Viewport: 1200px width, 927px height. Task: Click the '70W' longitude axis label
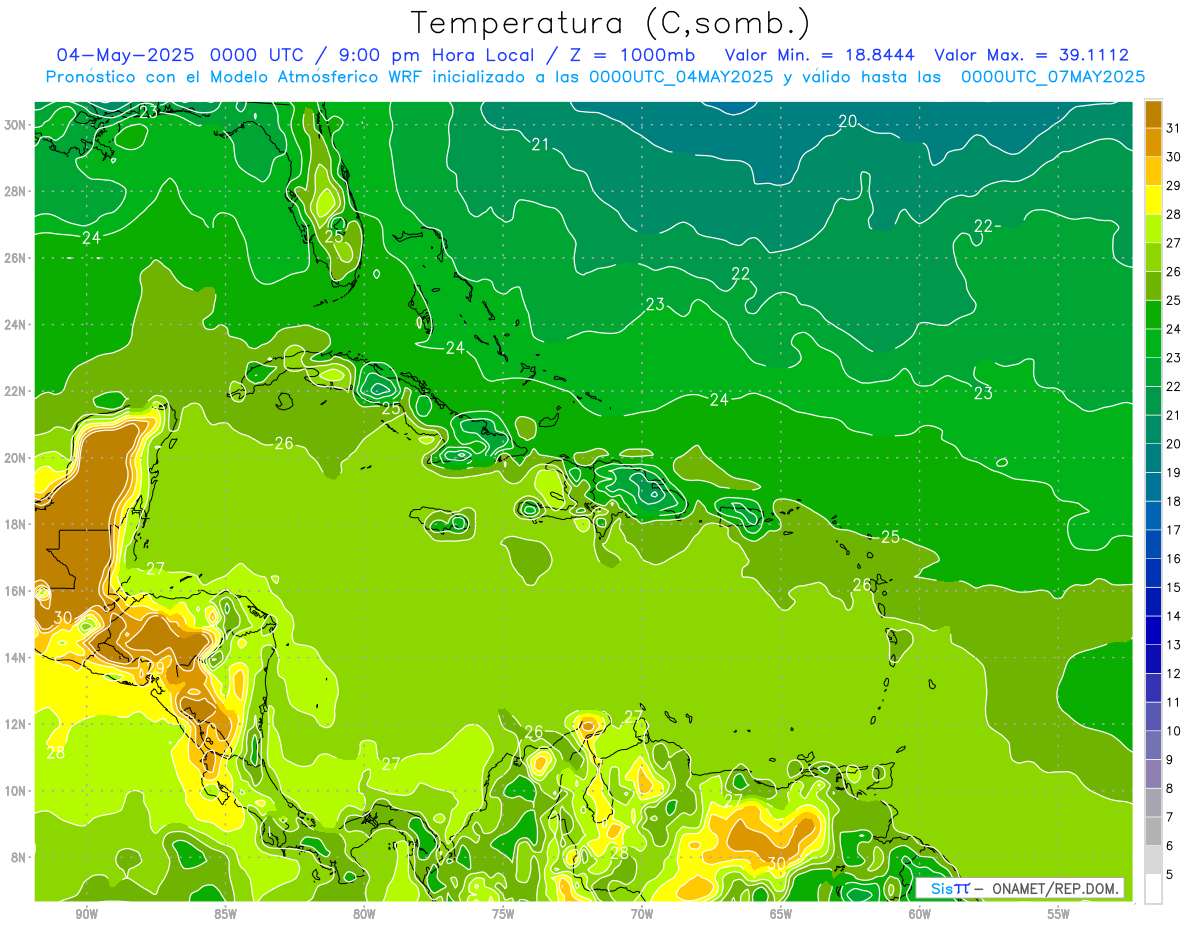pos(642,913)
